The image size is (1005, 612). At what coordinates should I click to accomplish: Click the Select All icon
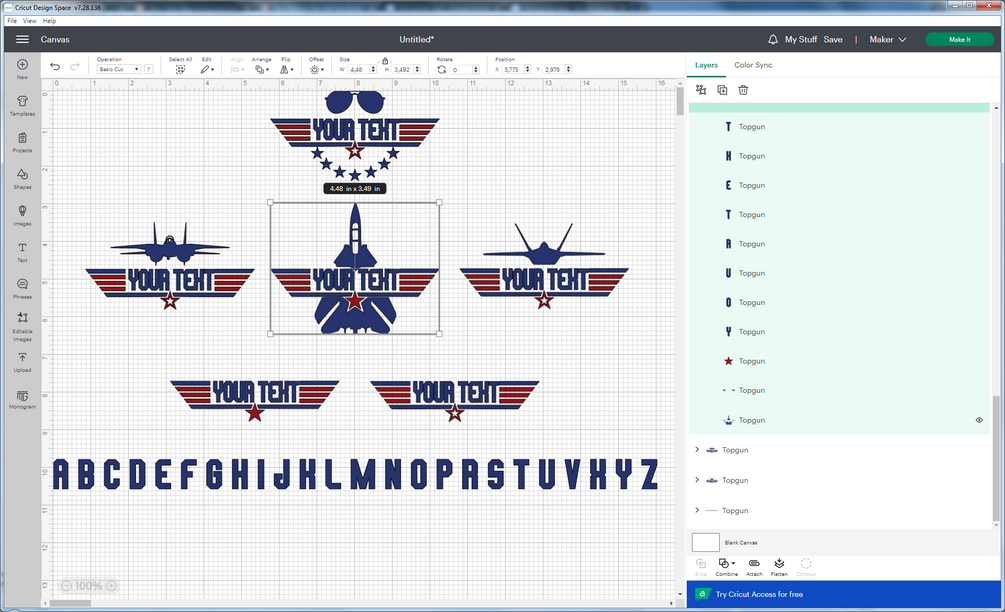click(x=181, y=69)
